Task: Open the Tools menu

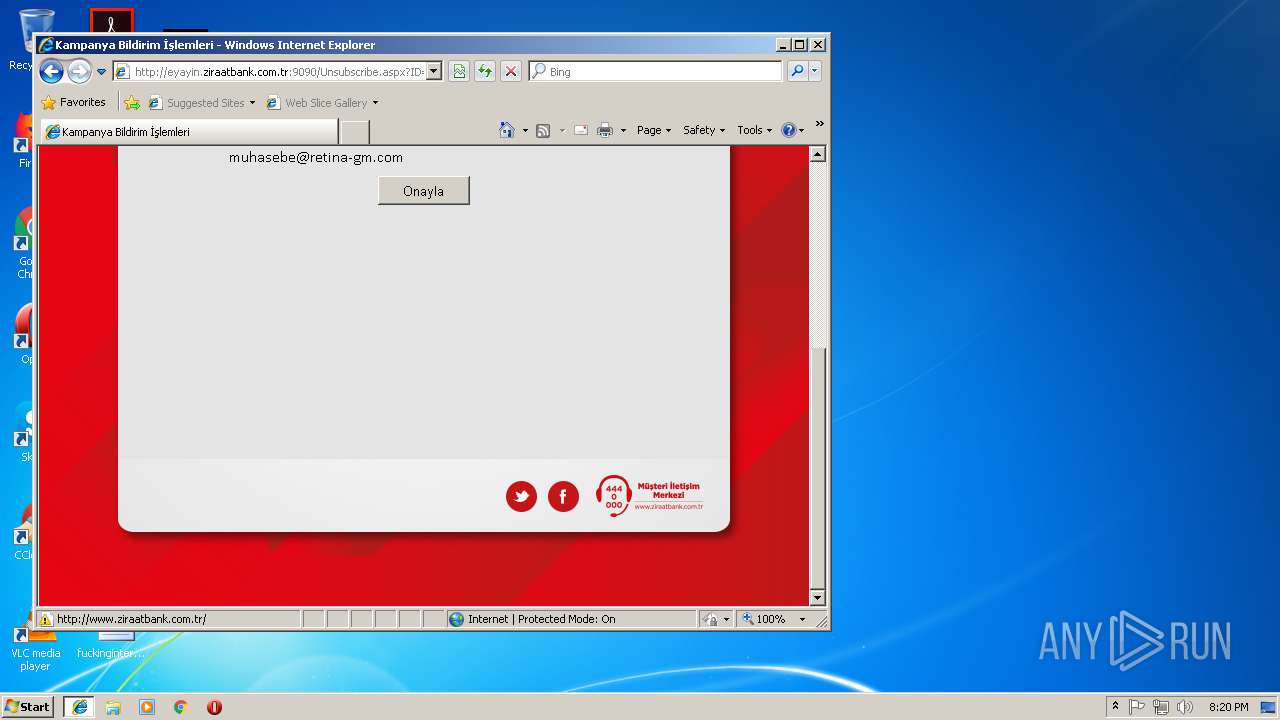Action: pyautogui.click(x=755, y=130)
